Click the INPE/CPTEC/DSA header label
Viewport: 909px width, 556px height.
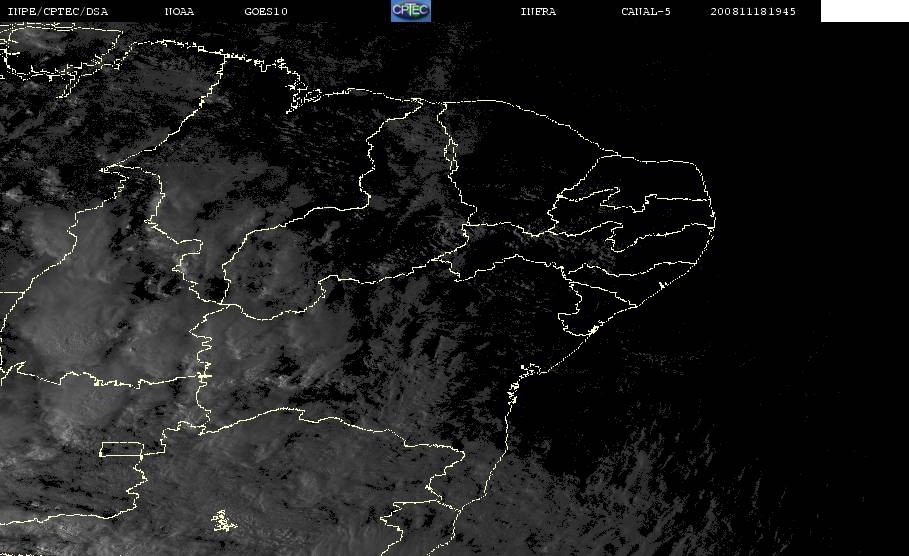(x=57, y=12)
